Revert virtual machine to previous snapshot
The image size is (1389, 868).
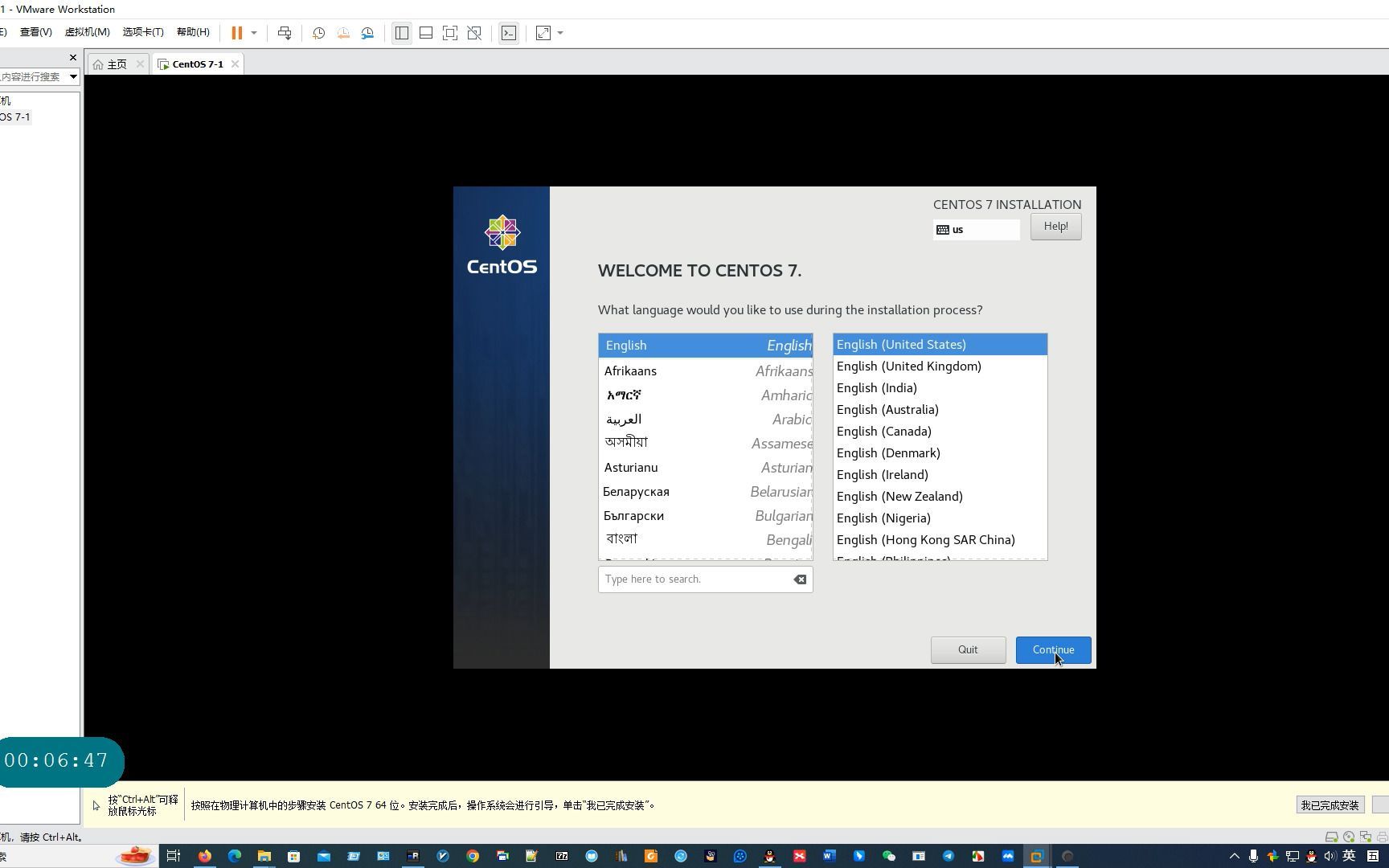pyautogui.click(x=343, y=33)
